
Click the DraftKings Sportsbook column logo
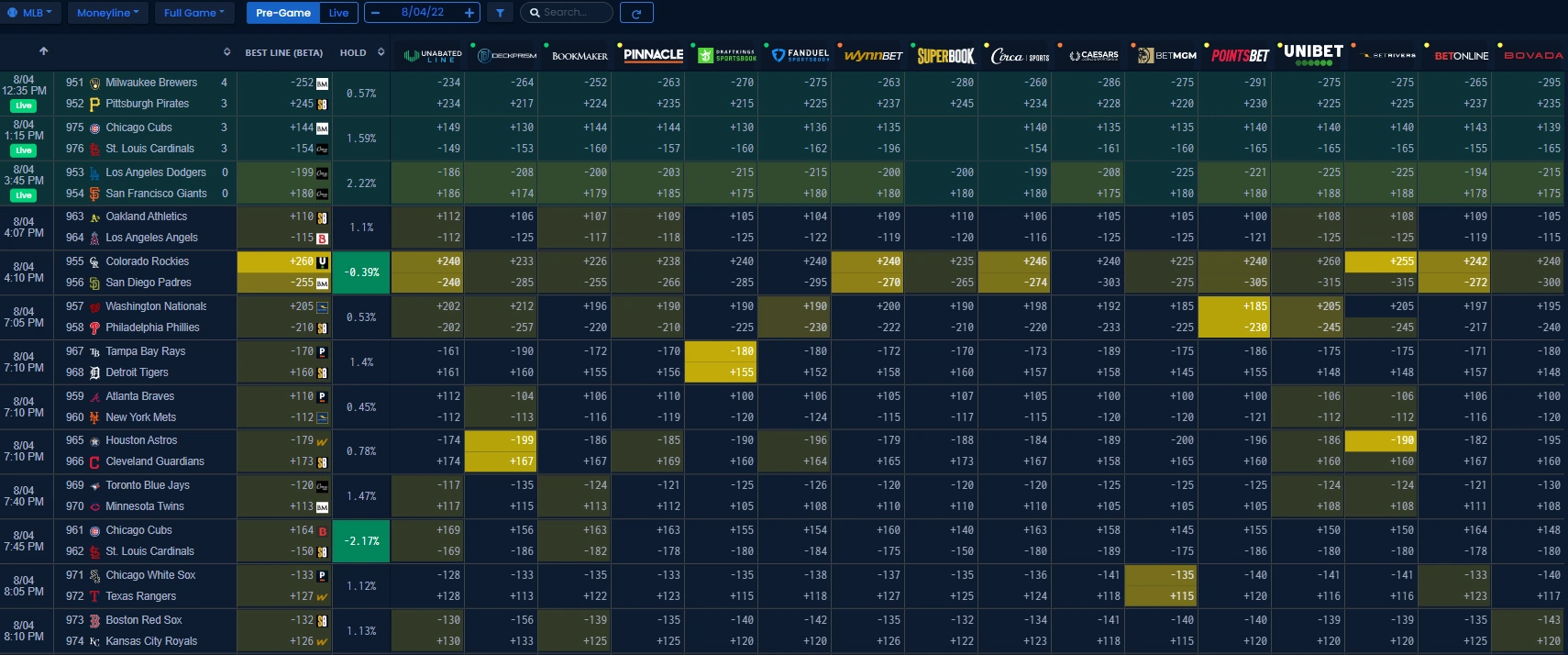click(727, 56)
